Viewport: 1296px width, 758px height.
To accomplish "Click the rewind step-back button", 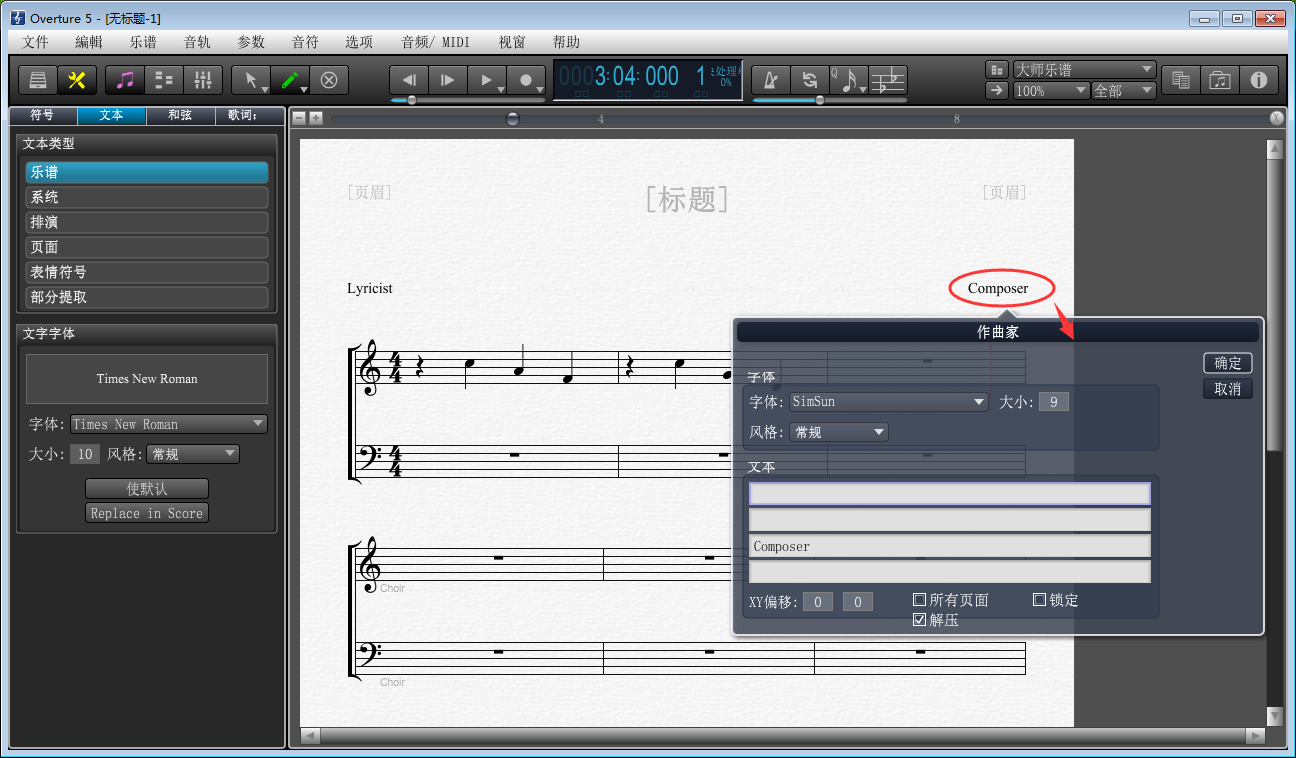I will pyautogui.click(x=408, y=80).
